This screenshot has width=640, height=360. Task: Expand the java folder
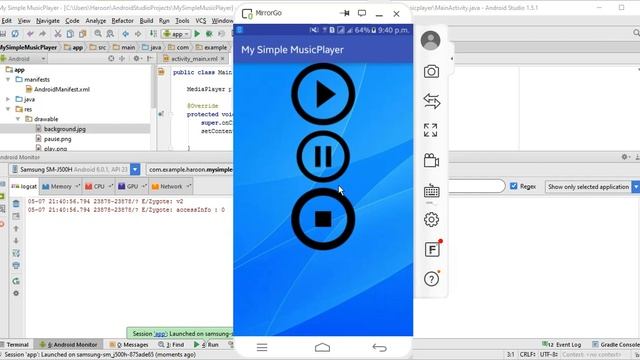point(8,99)
